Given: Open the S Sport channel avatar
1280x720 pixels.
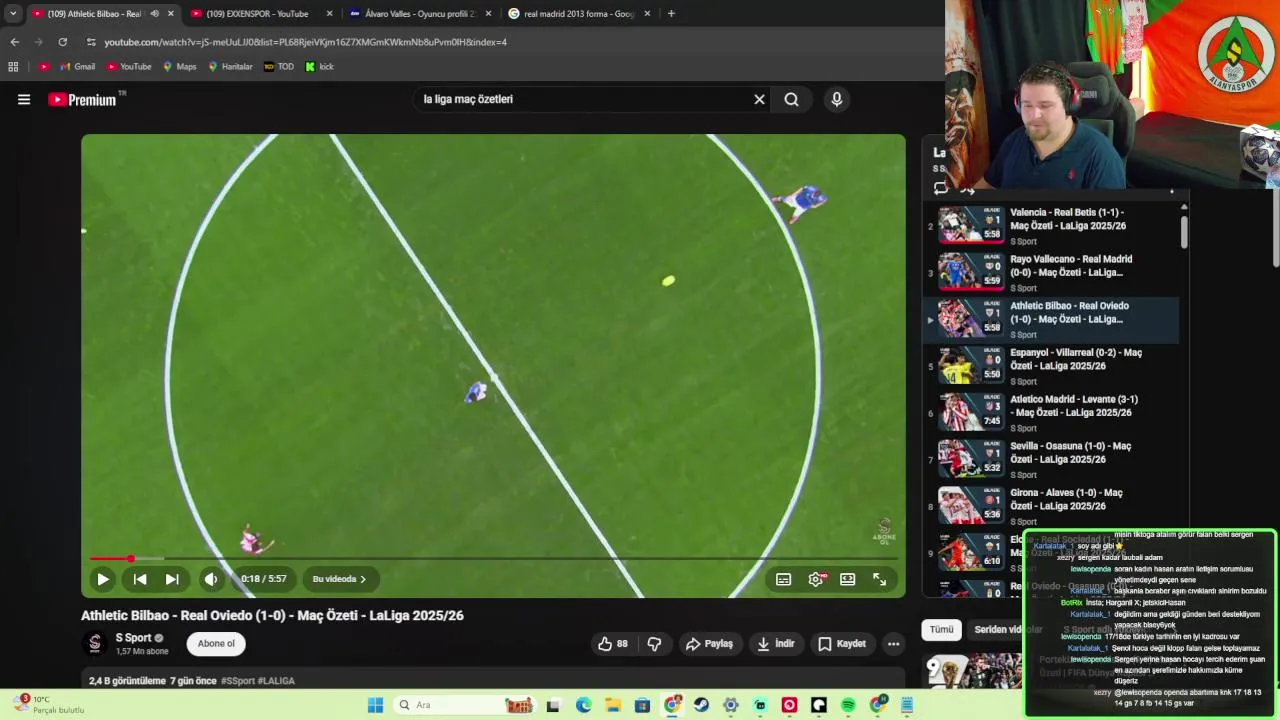Looking at the screenshot, I should [x=95, y=643].
